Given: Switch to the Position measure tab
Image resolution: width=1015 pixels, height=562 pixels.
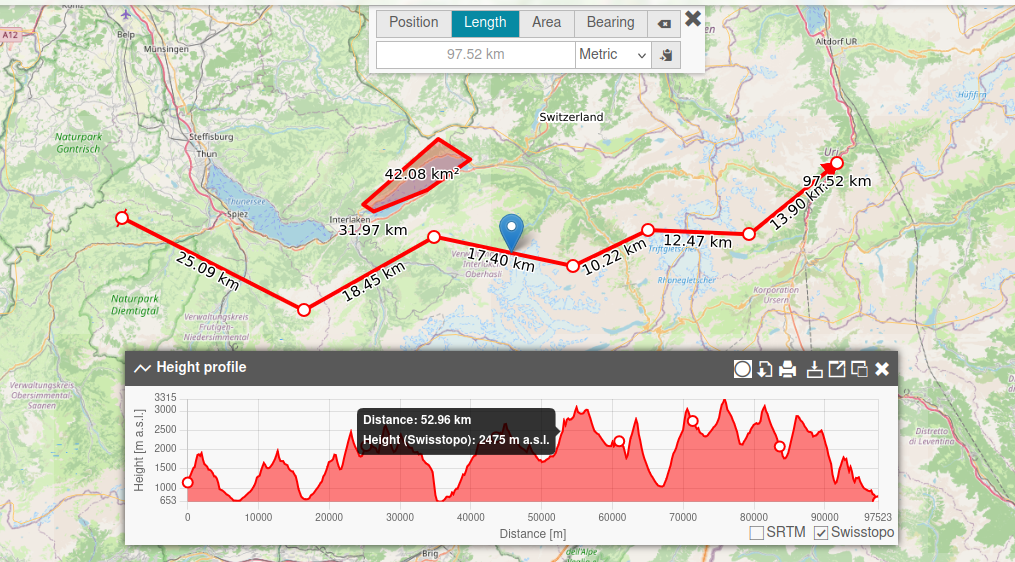Looking at the screenshot, I should (x=413, y=23).
